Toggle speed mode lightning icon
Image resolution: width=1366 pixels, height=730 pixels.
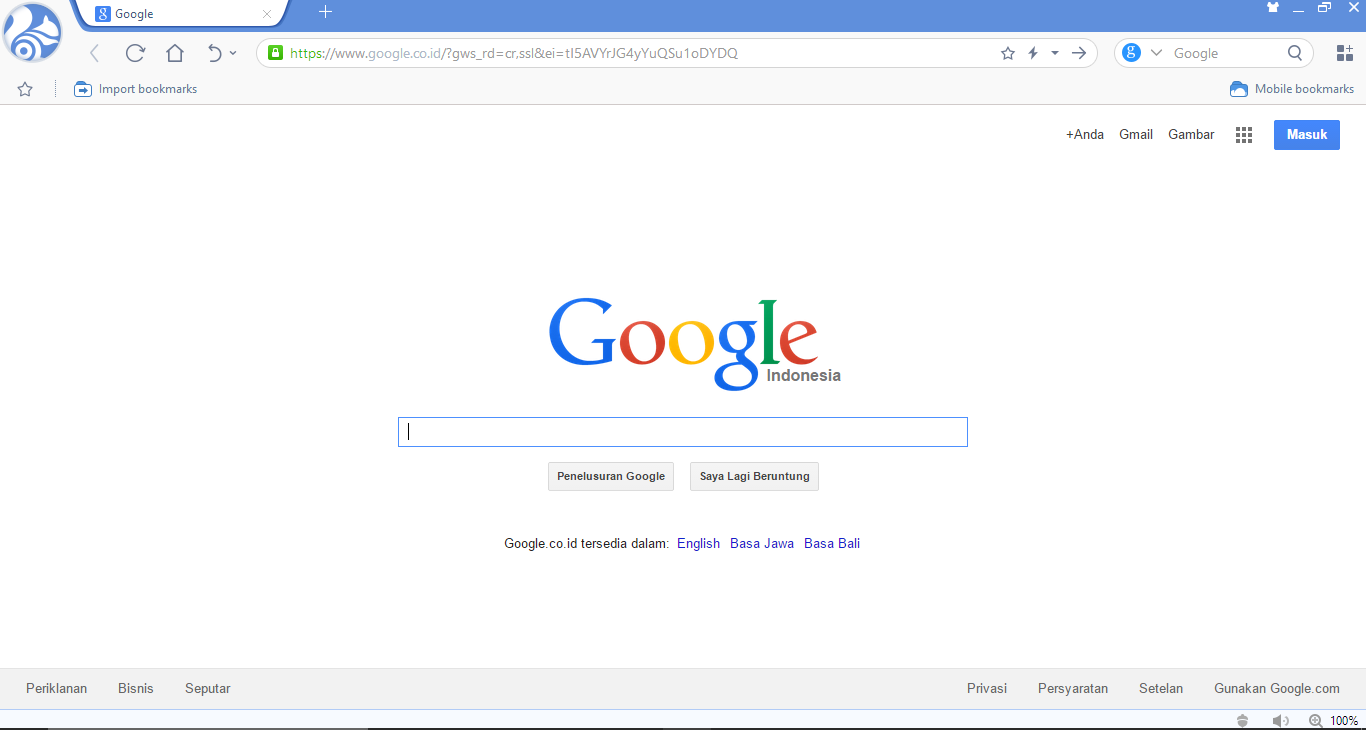coord(1033,53)
